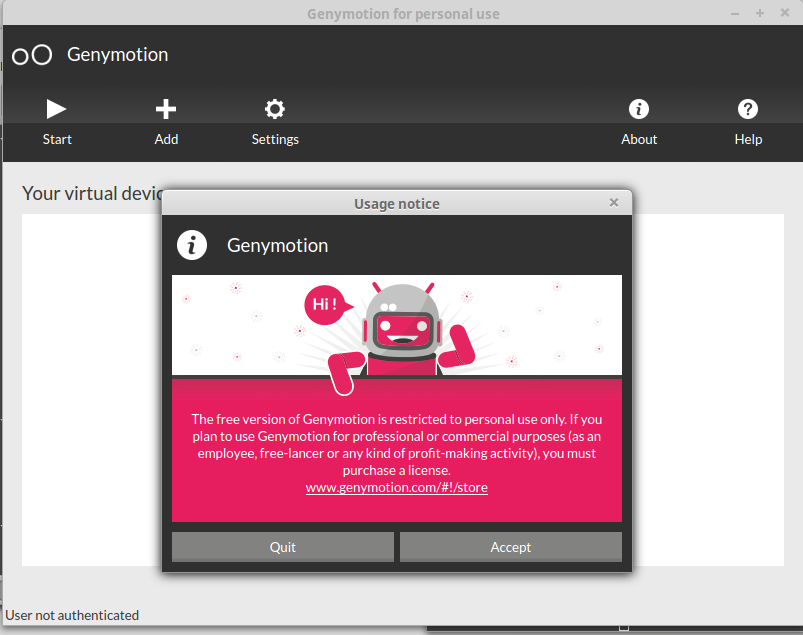Maximize the Genymotion main window

pos(760,13)
